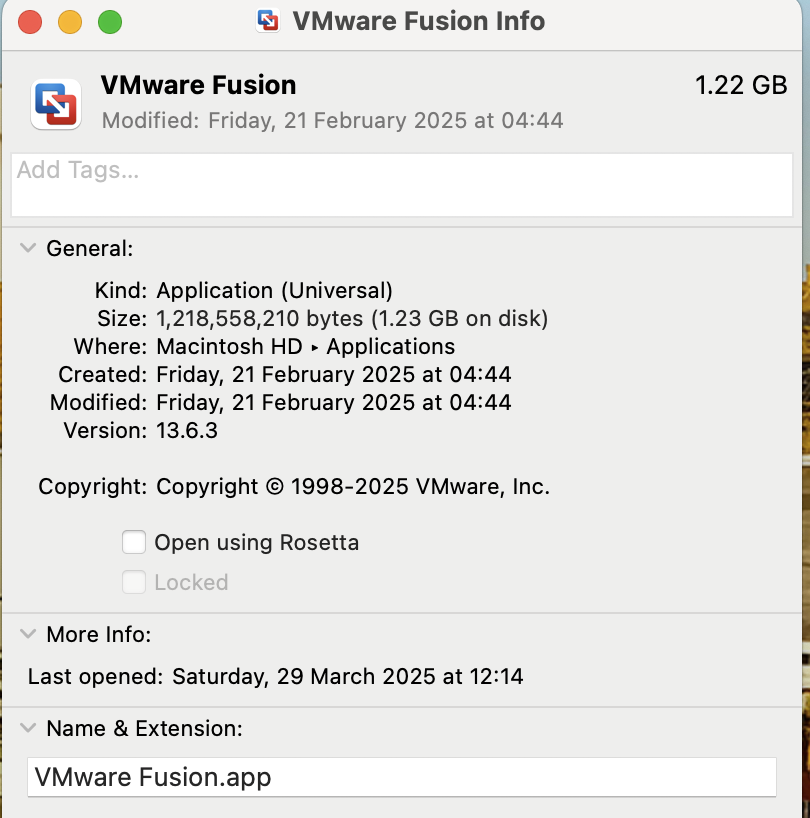Click Applications in the Where path

391,347
